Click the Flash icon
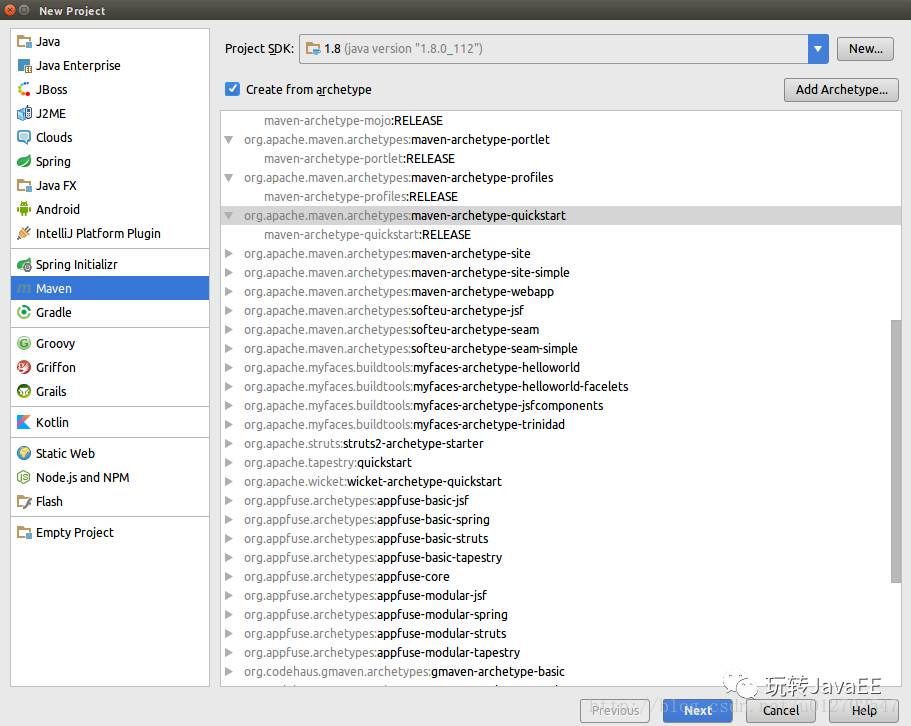This screenshot has height=726, width=911. pyautogui.click(x=24, y=502)
